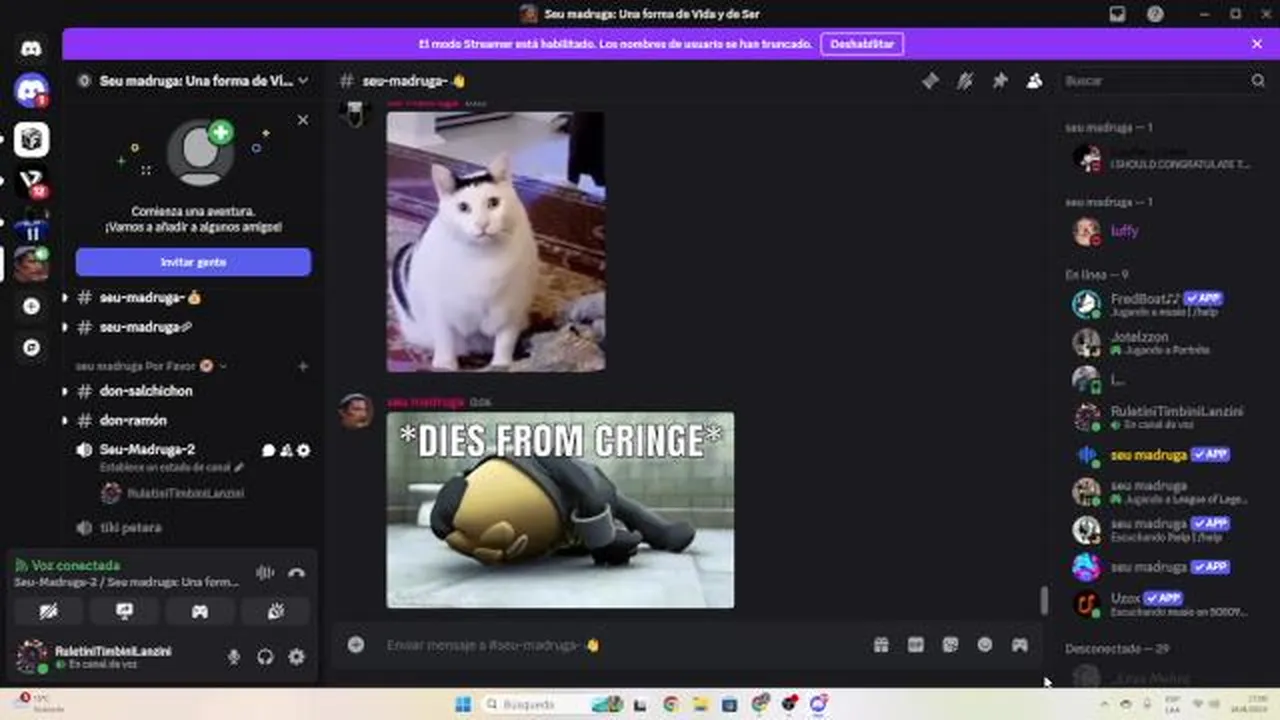
Task: Create channel in Por Favor category
Action: [303, 366]
